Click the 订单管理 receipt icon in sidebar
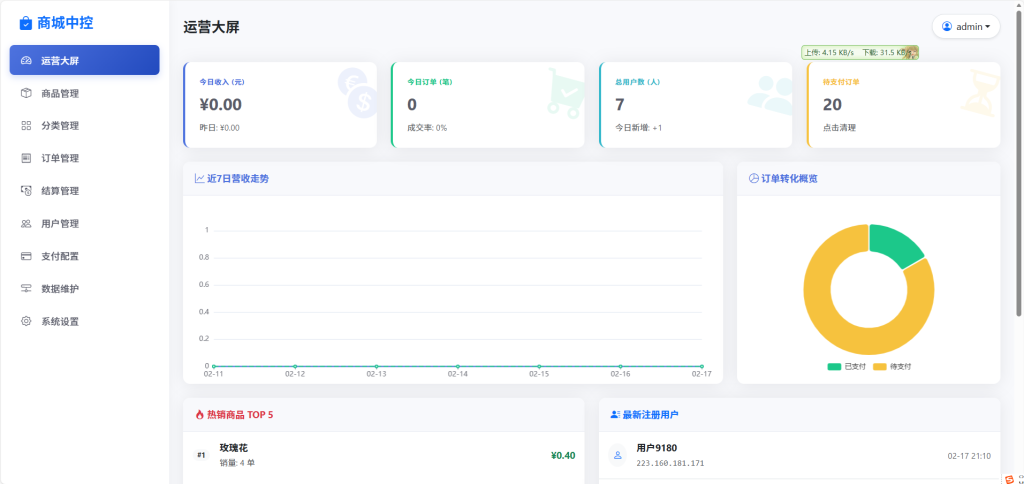The height and width of the screenshot is (484, 1024). pyautogui.click(x=26, y=158)
